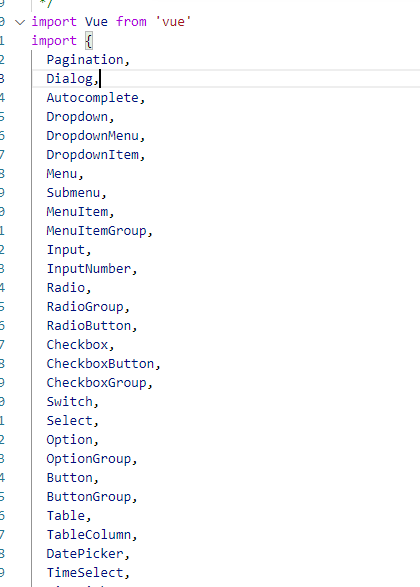
Task: Click the DatePicker import name
Action: (x=85, y=554)
